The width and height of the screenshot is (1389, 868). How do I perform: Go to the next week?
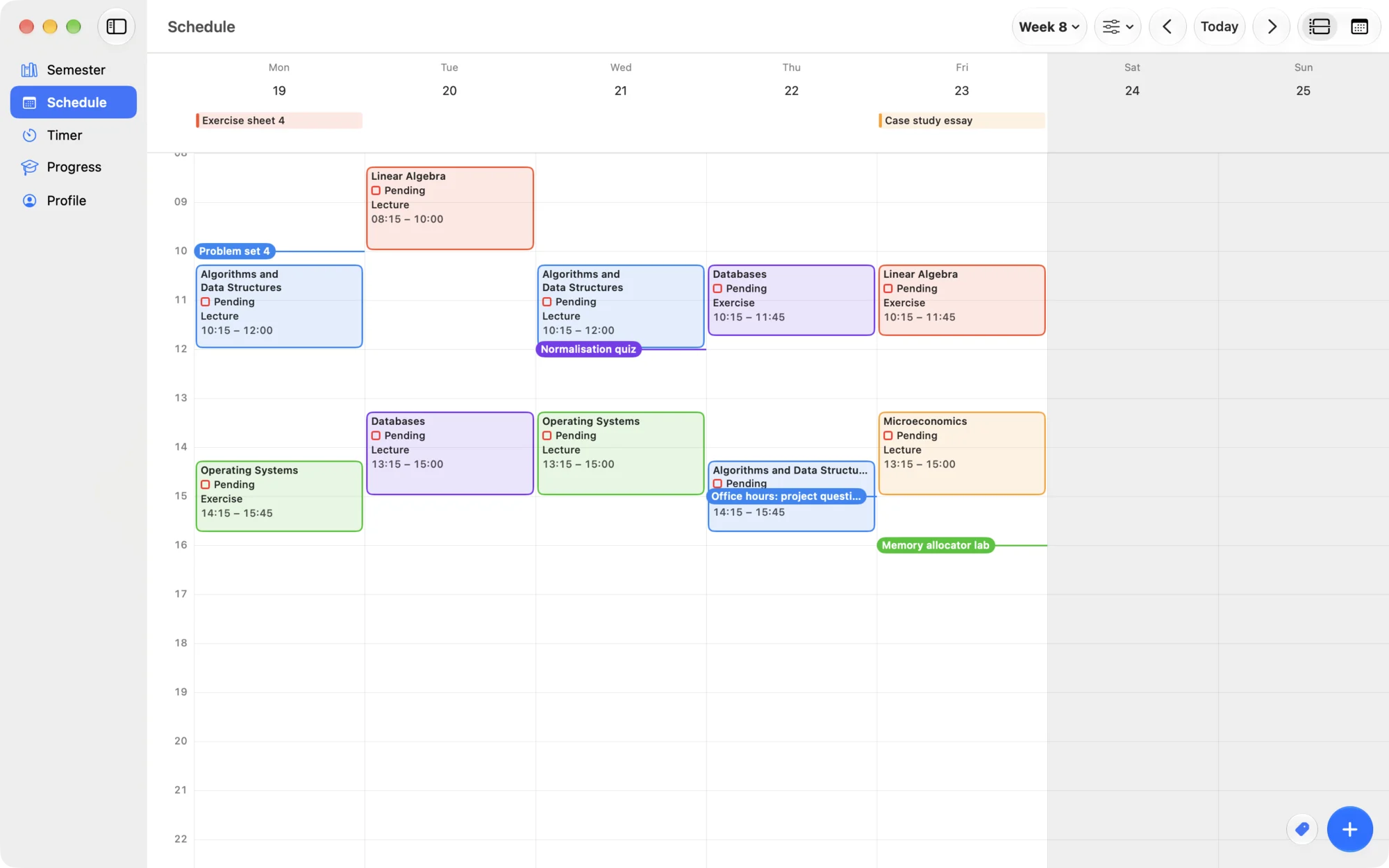point(1272,27)
